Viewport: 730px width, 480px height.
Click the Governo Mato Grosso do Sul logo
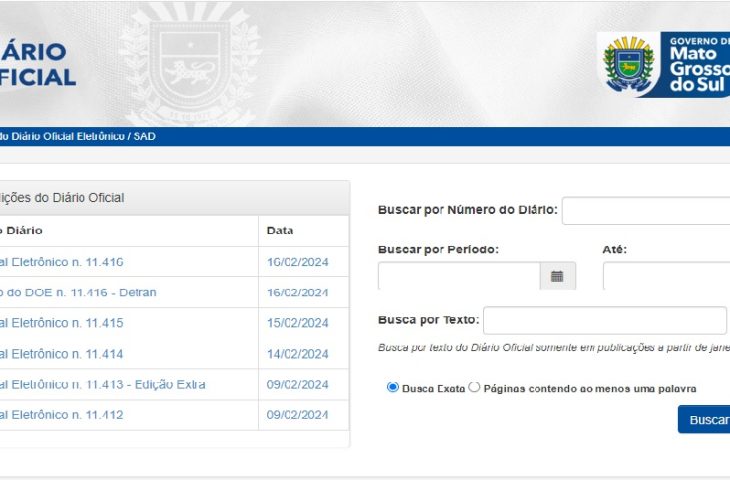point(662,64)
